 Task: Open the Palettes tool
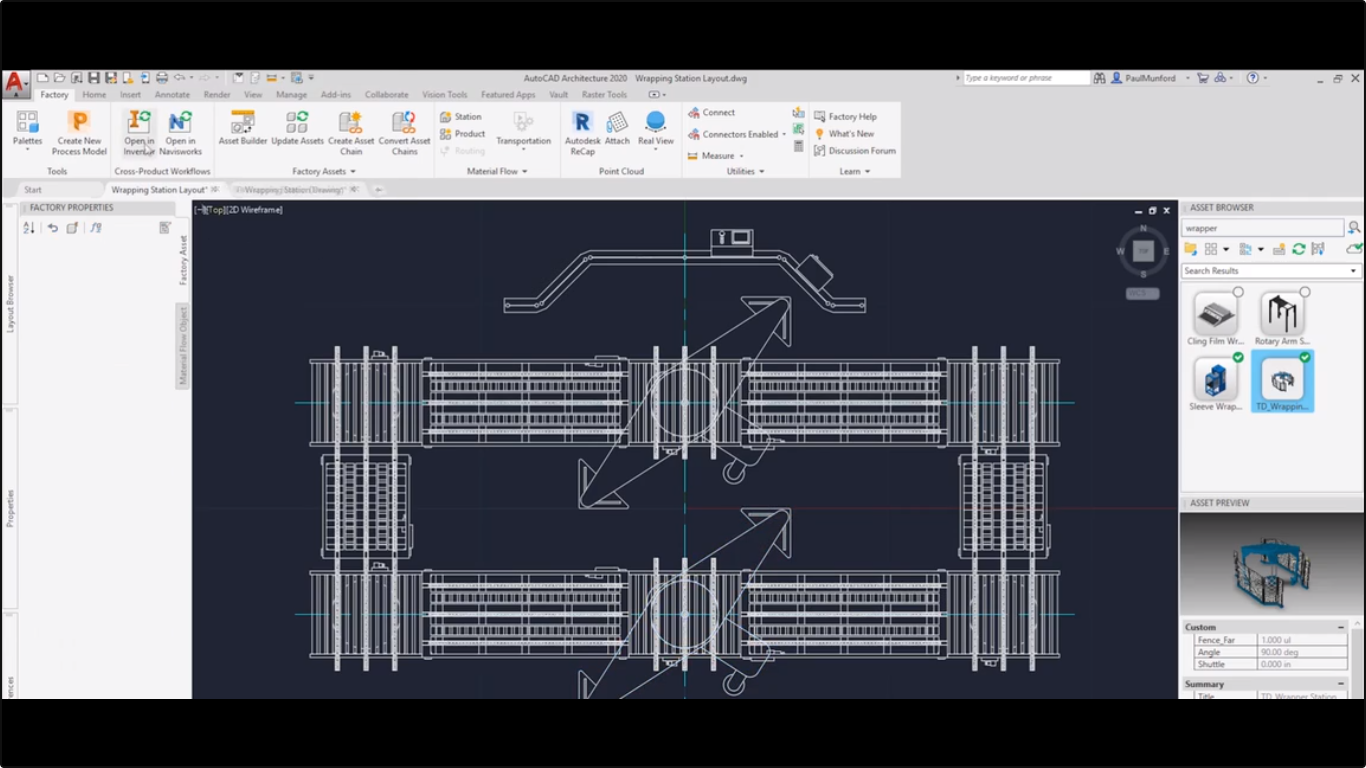click(x=28, y=132)
